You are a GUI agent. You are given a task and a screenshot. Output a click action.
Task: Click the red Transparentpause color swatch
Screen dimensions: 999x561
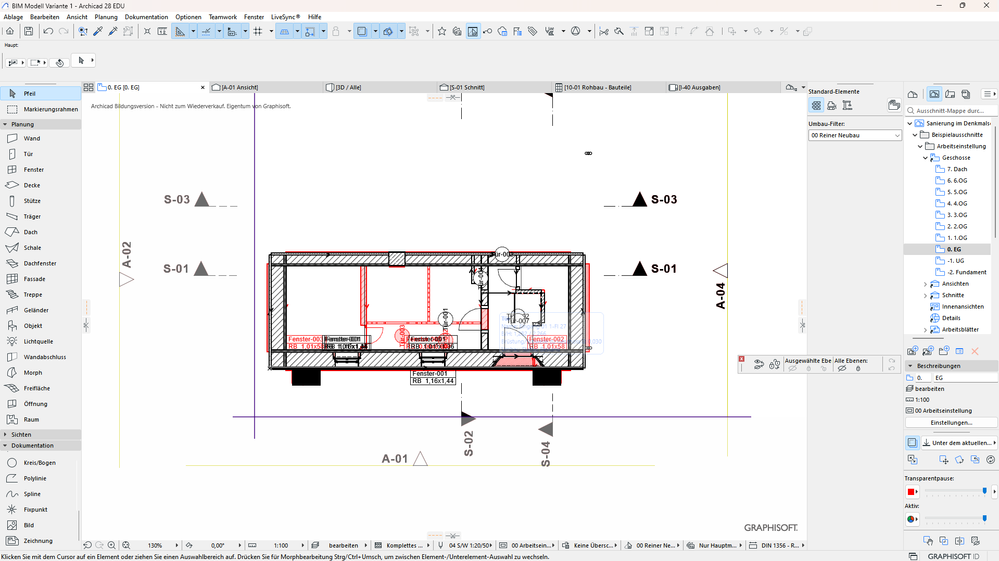point(912,492)
